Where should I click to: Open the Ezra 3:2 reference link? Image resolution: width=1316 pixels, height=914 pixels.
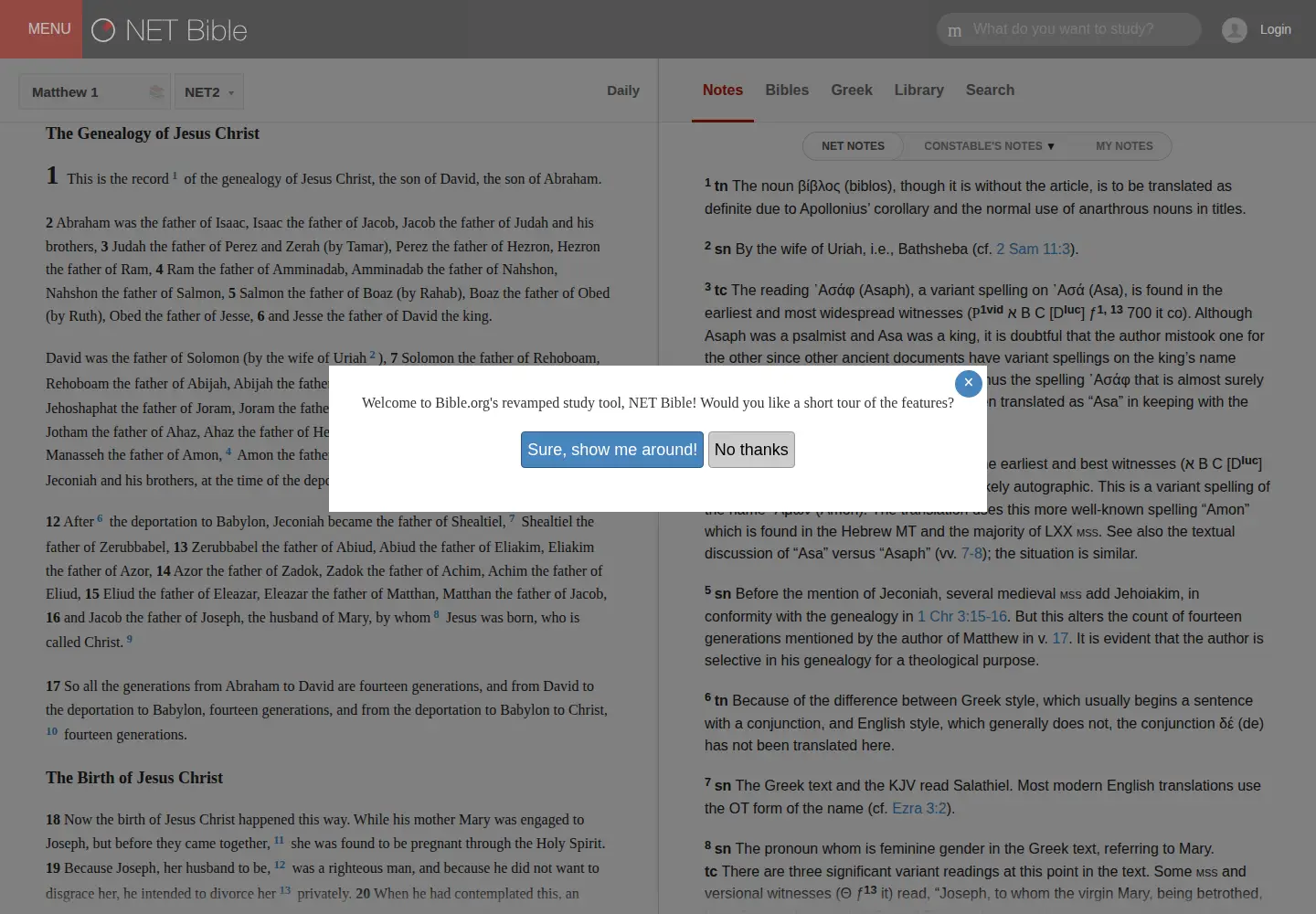point(919,808)
